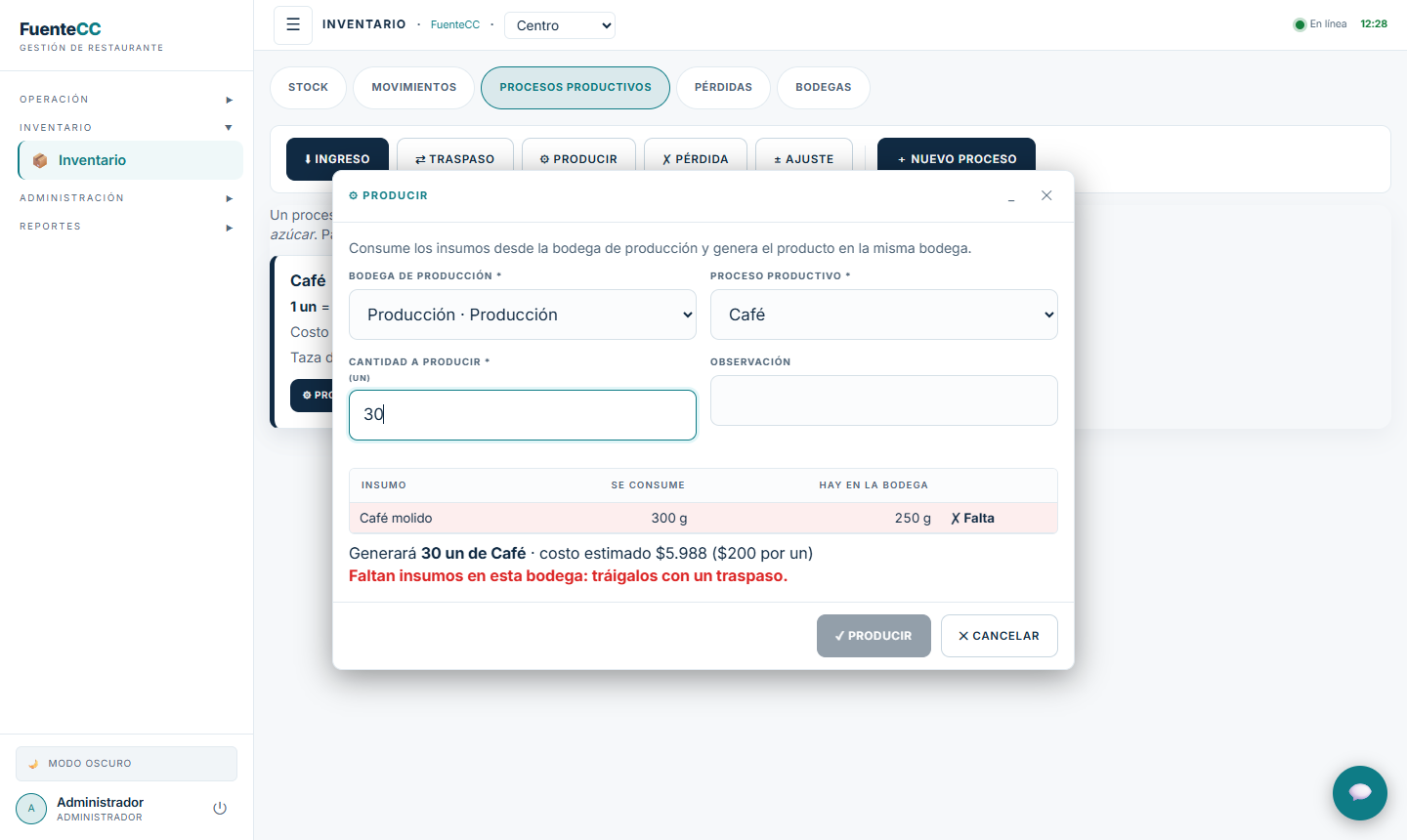1407x840 pixels.
Task: Open the Inventario sidebar item
Action: 131,160
